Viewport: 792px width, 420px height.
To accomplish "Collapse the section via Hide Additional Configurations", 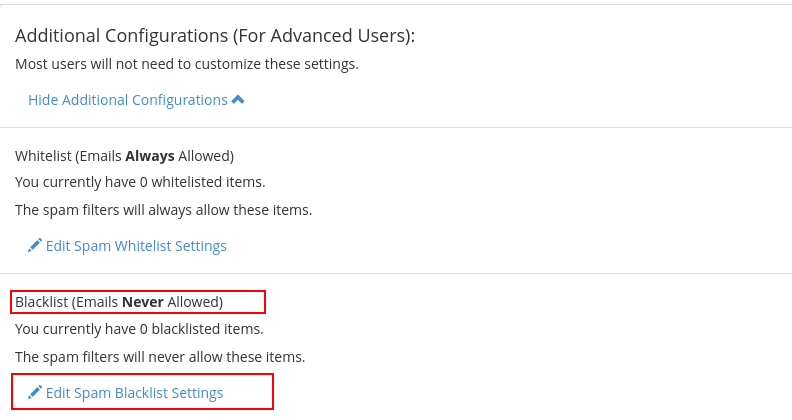I will pos(136,100).
